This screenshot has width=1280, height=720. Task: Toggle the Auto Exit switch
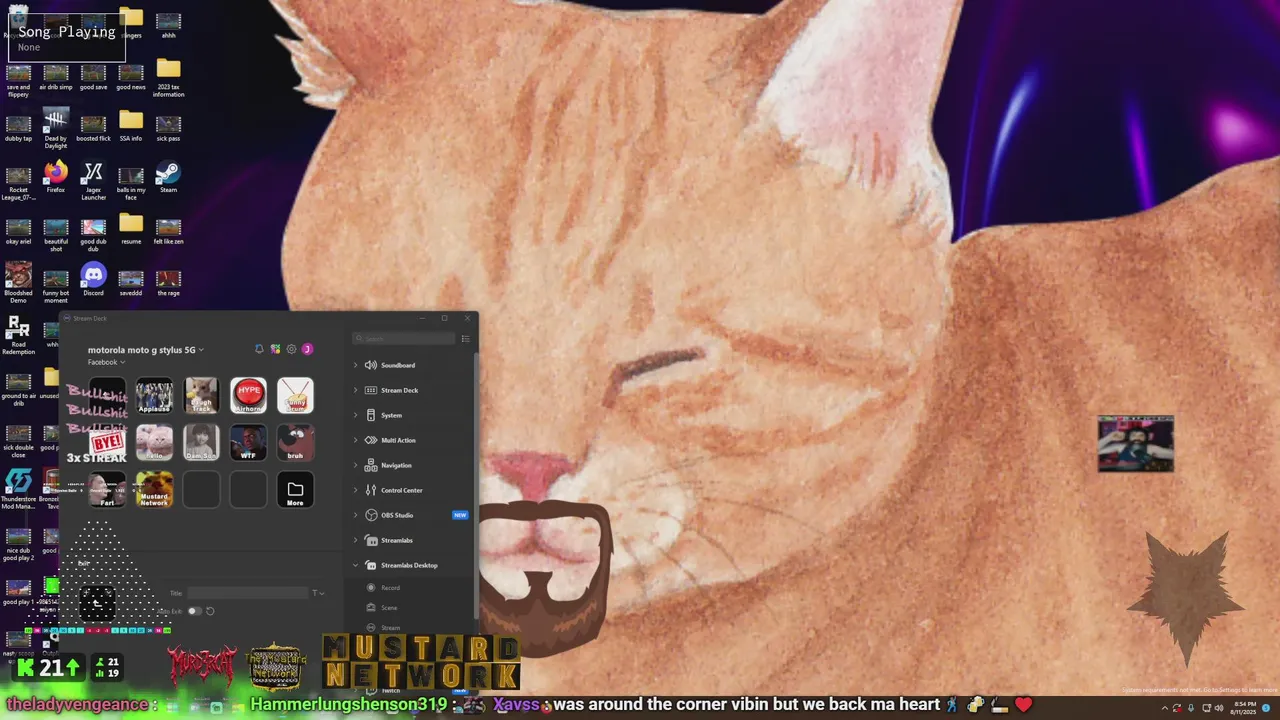pyautogui.click(x=194, y=611)
